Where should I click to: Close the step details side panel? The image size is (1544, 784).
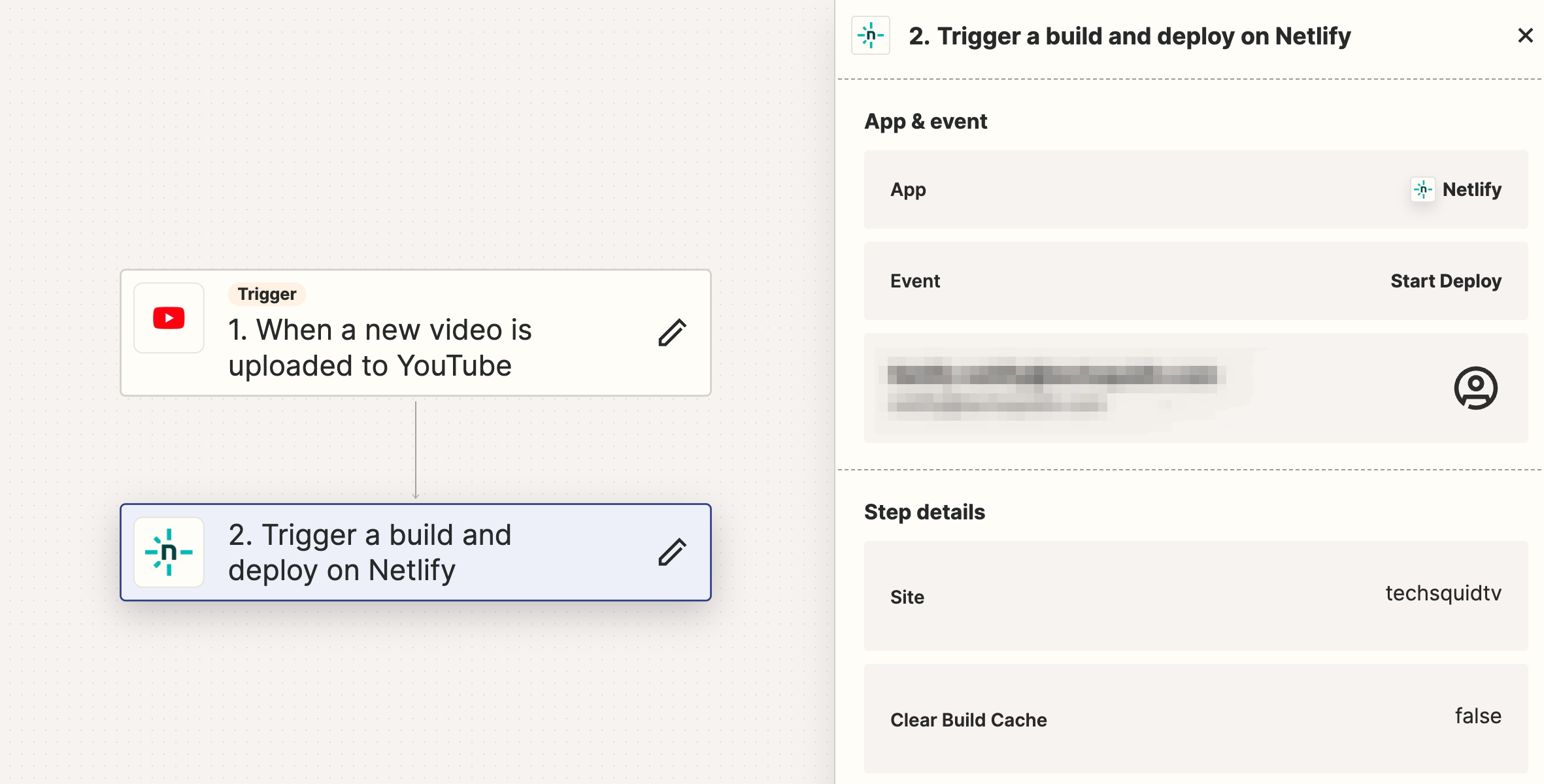tap(1525, 35)
